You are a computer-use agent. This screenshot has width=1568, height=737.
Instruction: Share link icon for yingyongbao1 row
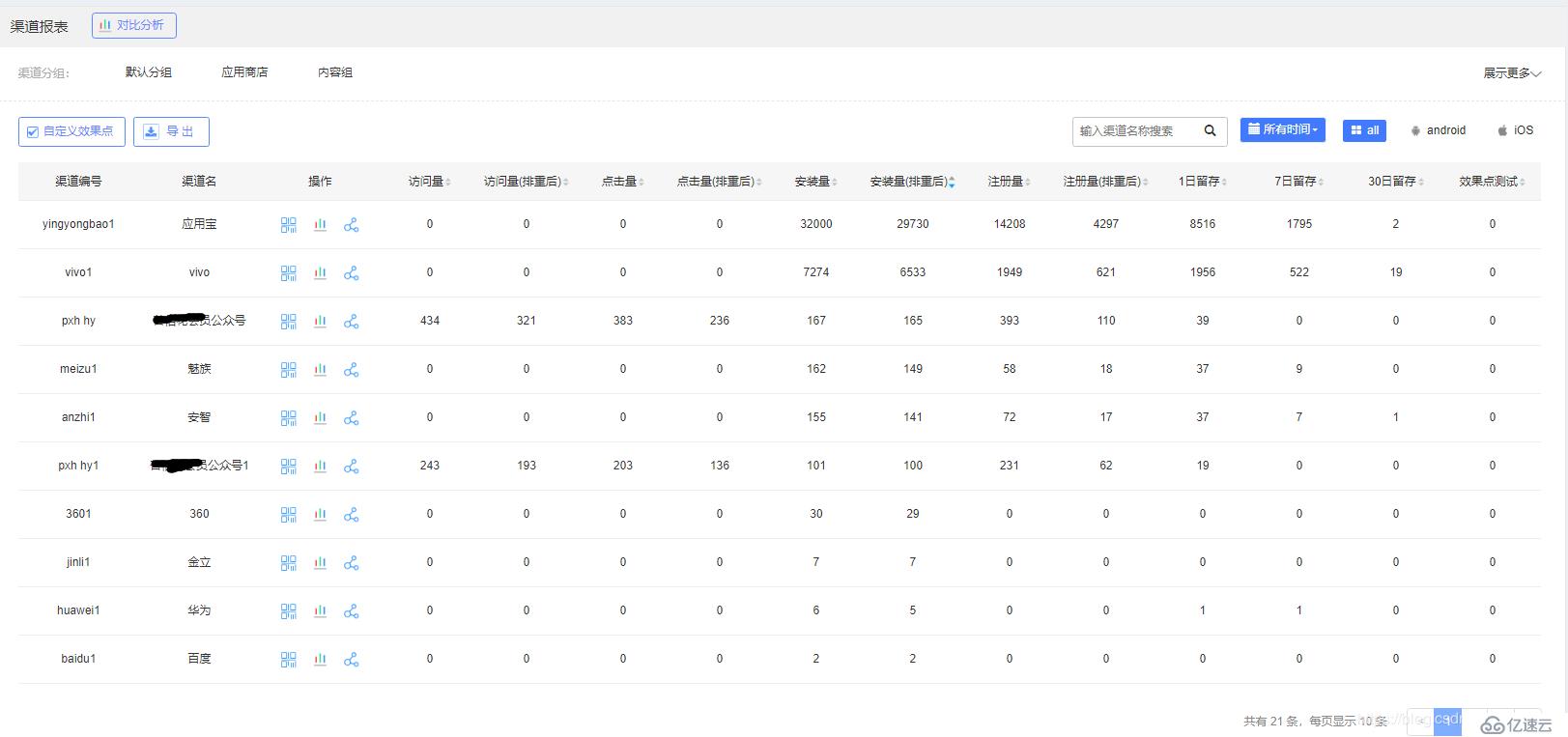click(352, 224)
